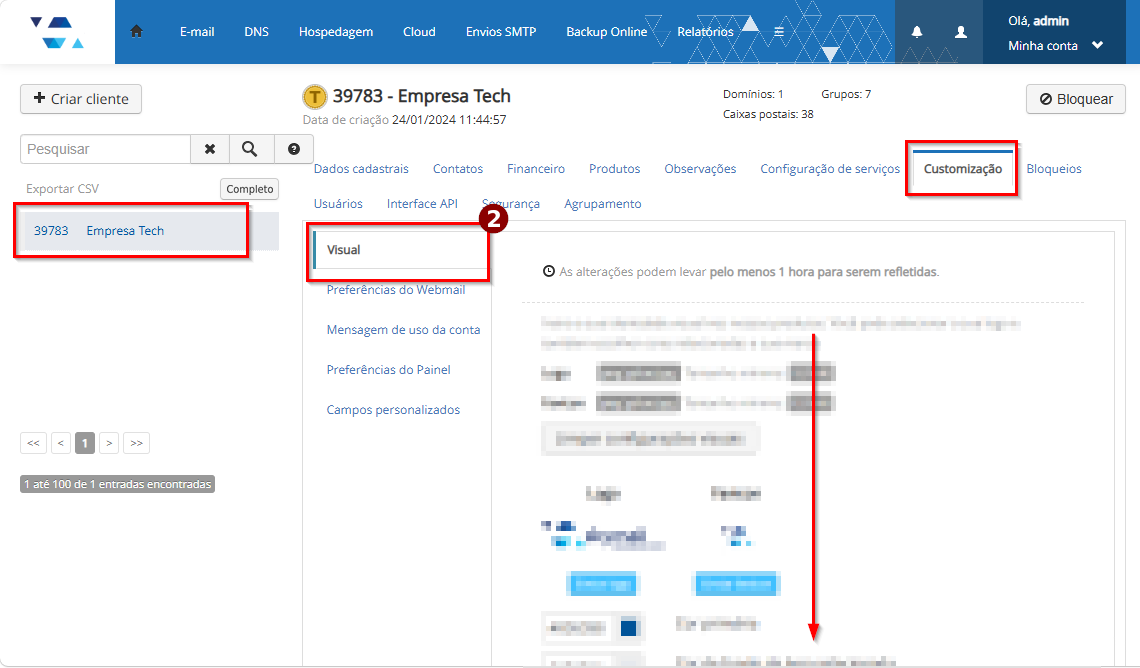This screenshot has height=668, width=1140.
Task: Select the Customização tab
Action: pyautogui.click(x=963, y=169)
